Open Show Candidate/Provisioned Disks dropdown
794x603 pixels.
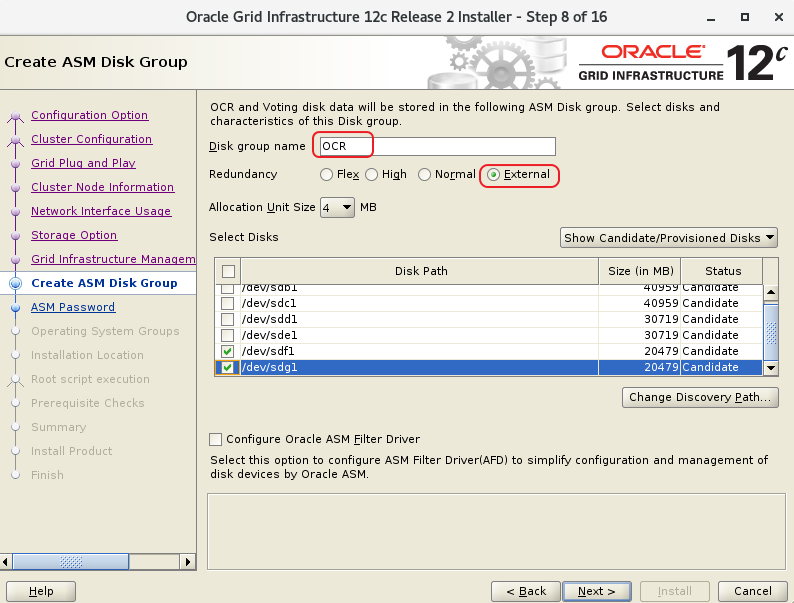(x=669, y=238)
